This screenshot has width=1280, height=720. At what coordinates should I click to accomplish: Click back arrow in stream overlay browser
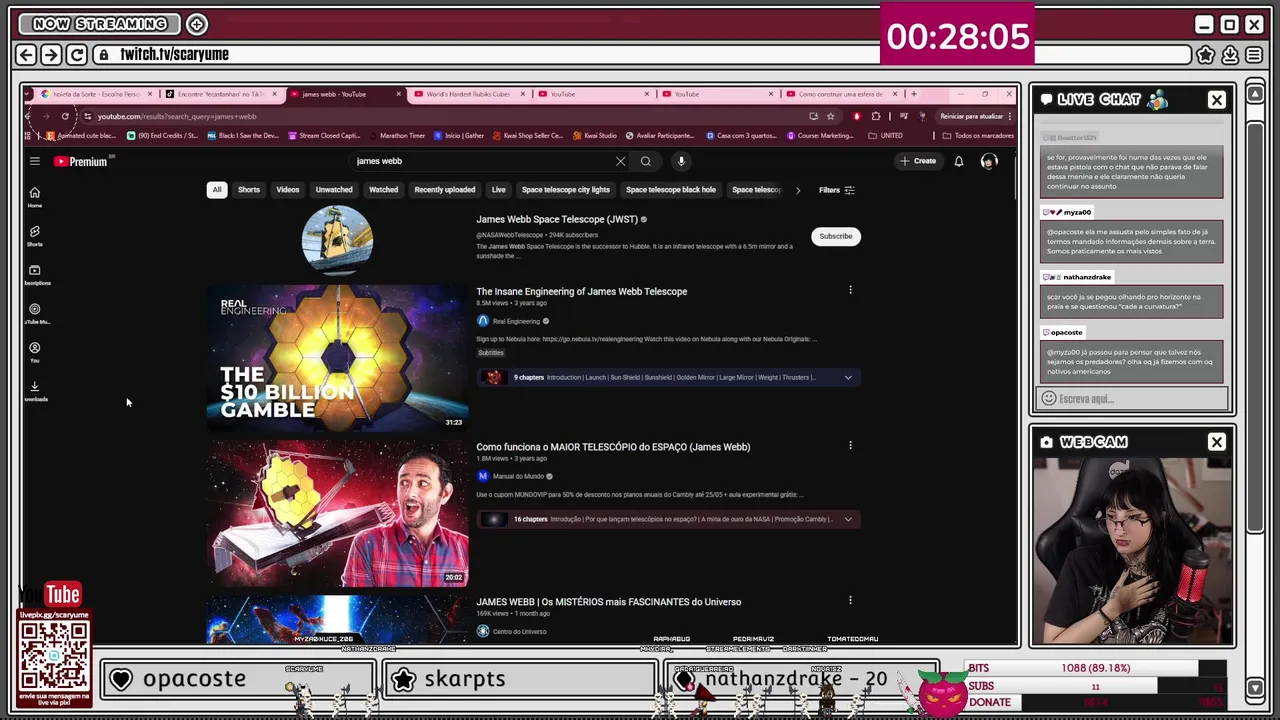[x=26, y=54]
